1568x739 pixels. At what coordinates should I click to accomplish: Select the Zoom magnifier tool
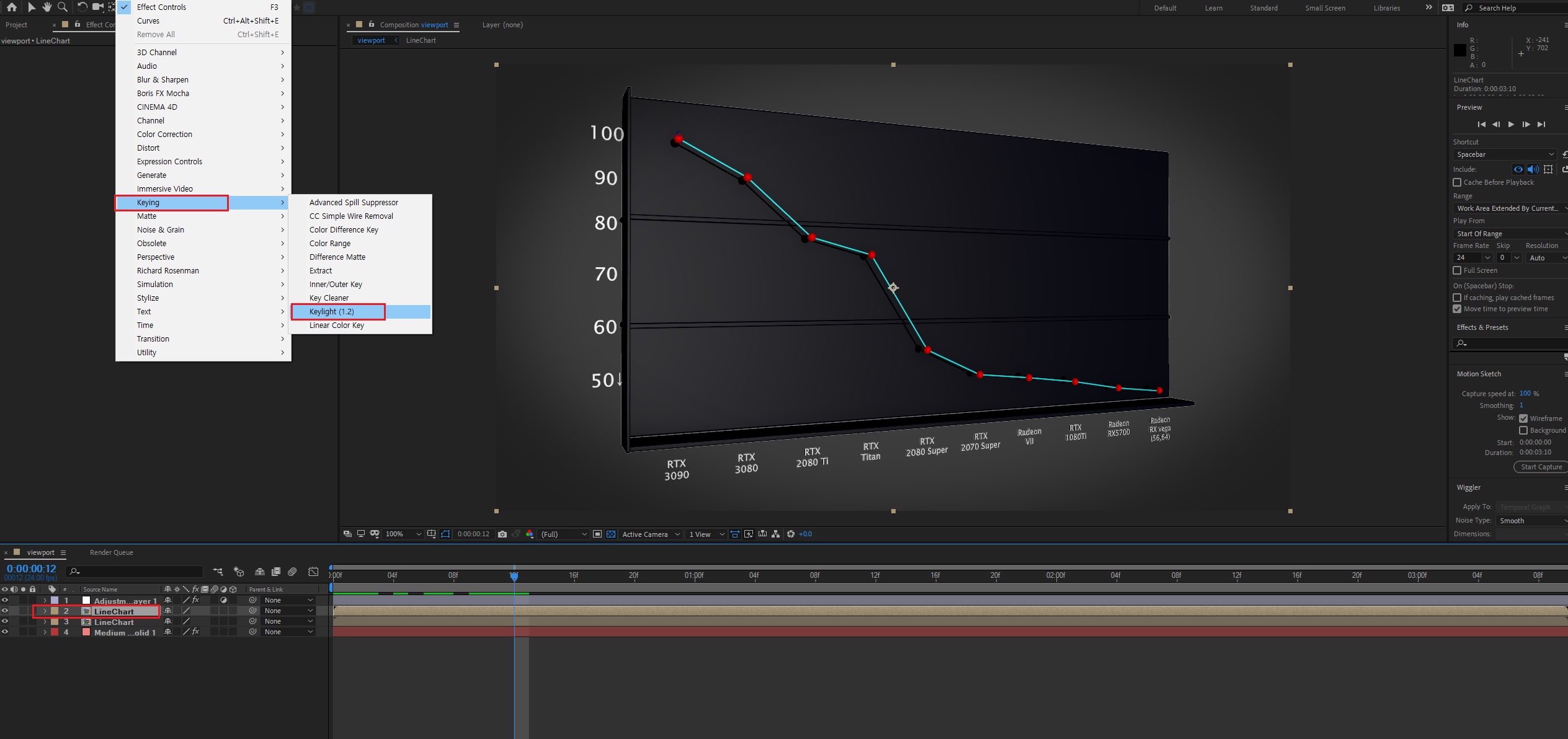coord(63,7)
